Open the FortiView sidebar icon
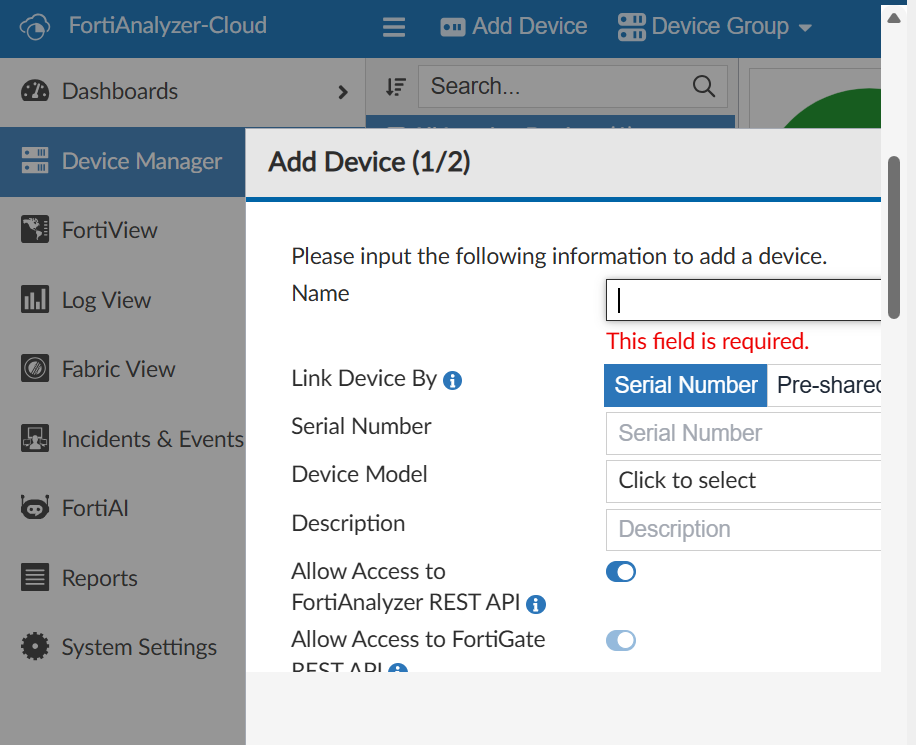The image size is (916, 745). (x=35, y=230)
